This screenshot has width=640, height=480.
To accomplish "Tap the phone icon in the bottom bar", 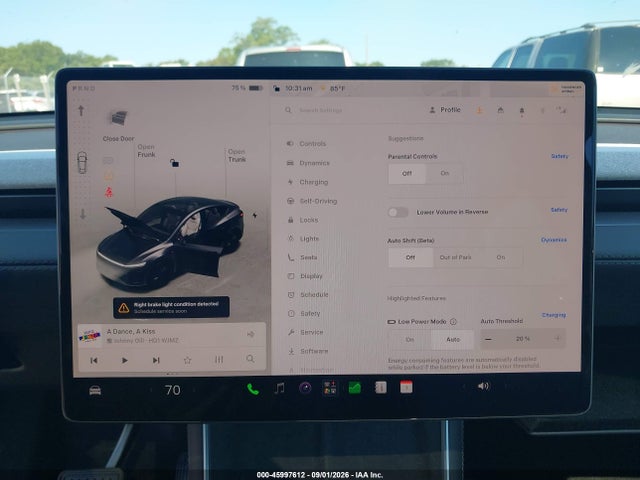I will coord(253,389).
